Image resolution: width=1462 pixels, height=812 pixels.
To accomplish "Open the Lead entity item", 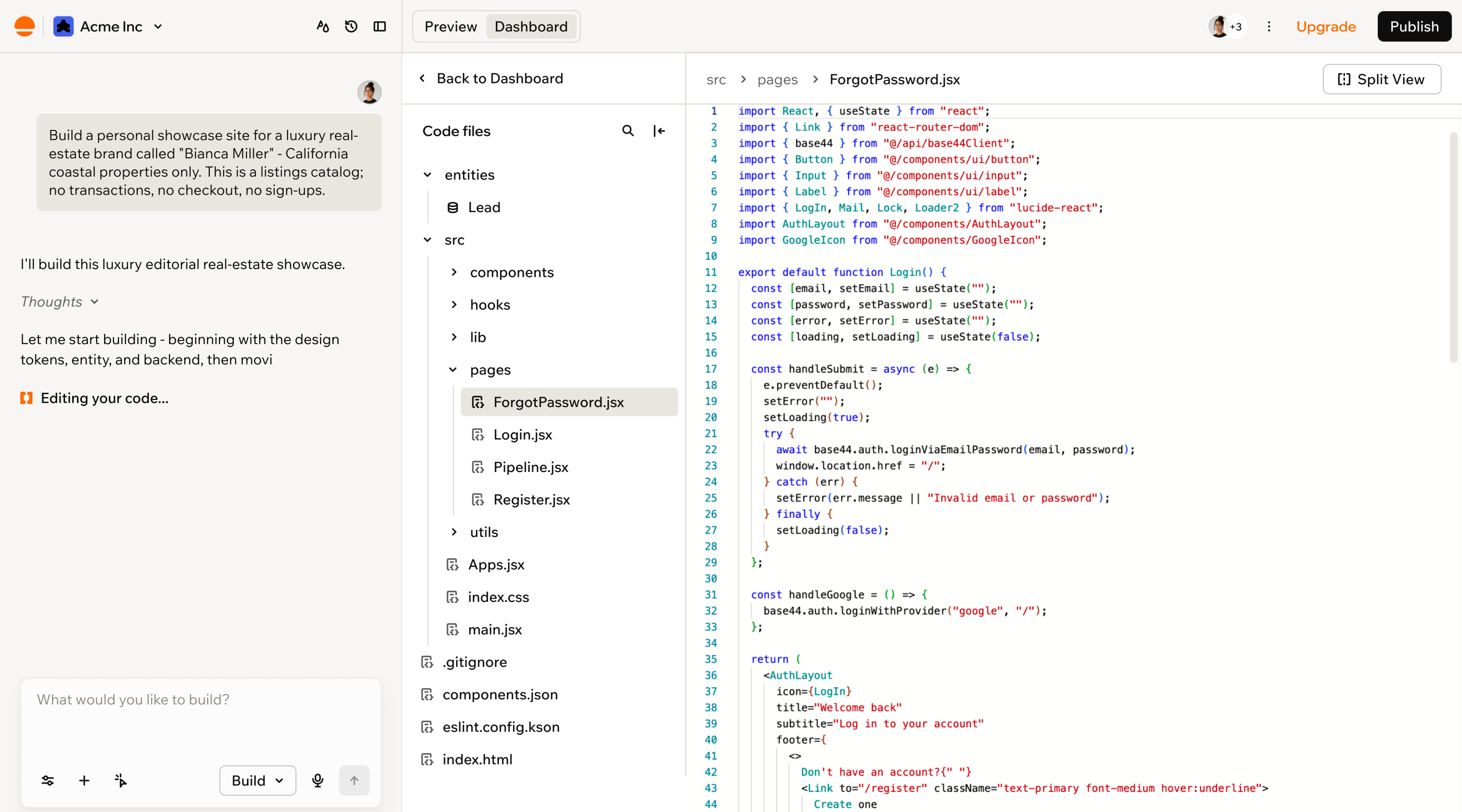I will tap(484, 207).
